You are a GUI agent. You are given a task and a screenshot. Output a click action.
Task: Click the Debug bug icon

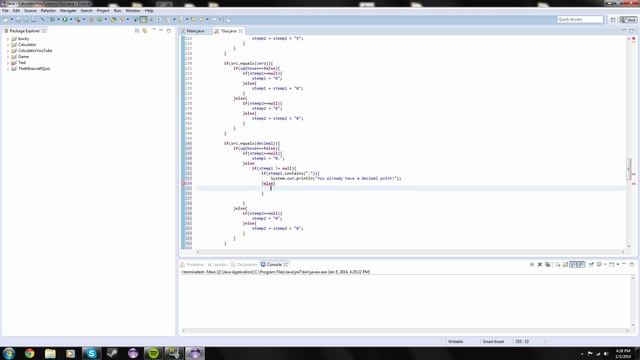(x=52, y=20)
